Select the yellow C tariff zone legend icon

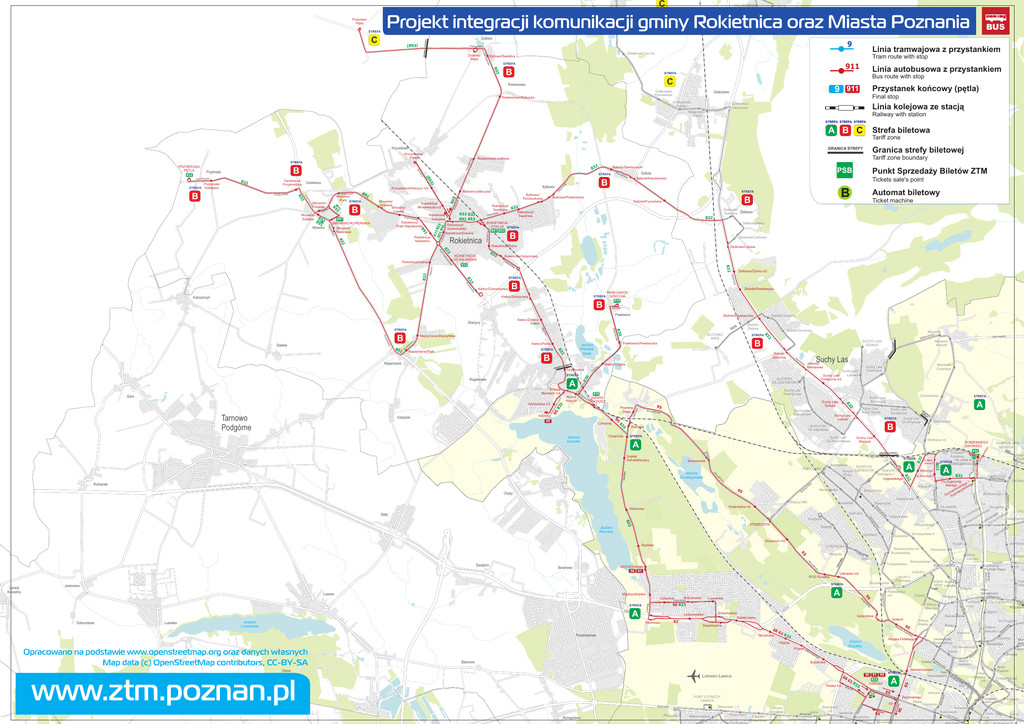click(x=859, y=130)
